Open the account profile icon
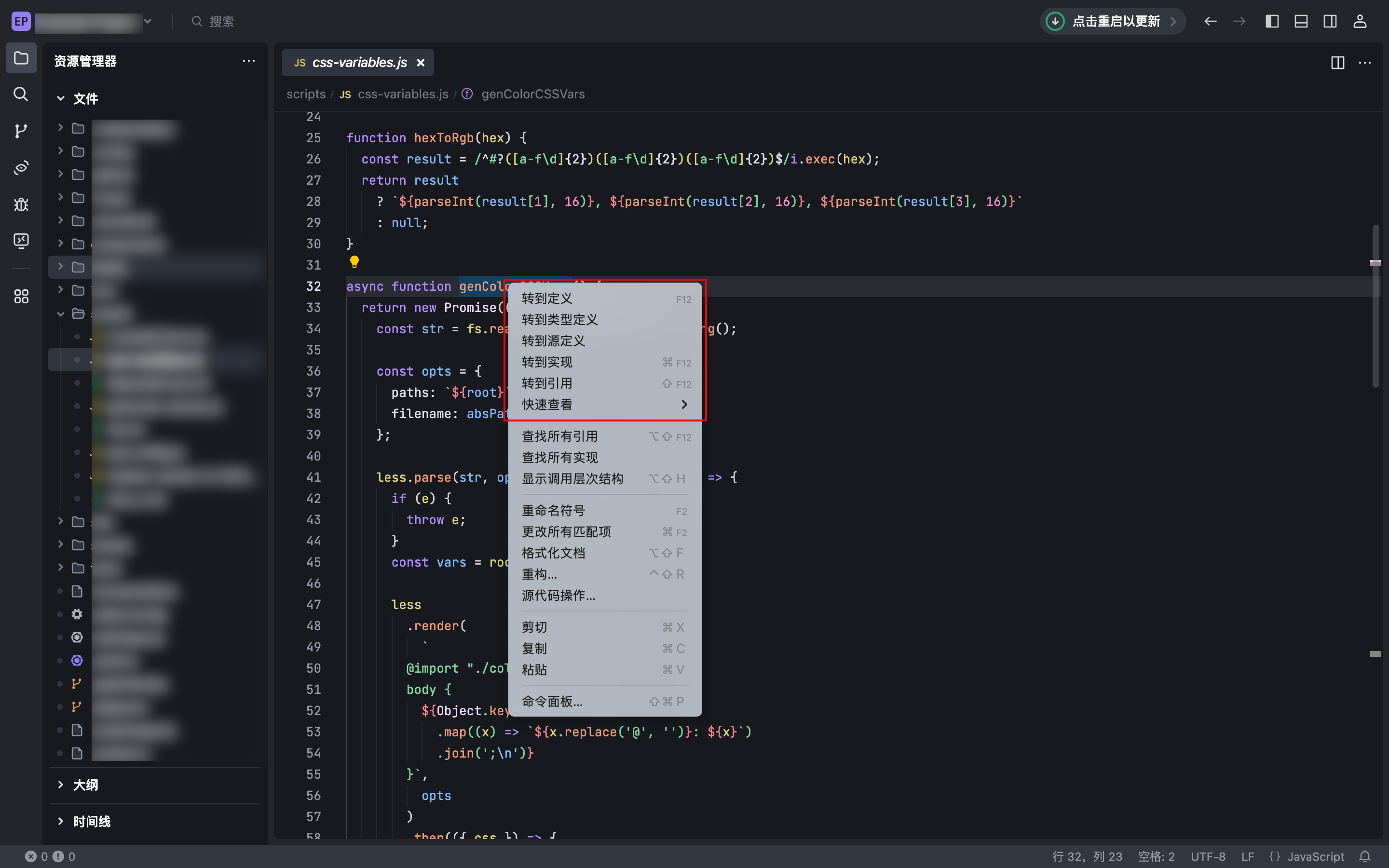The width and height of the screenshot is (1389, 868). (x=1359, y=21)
